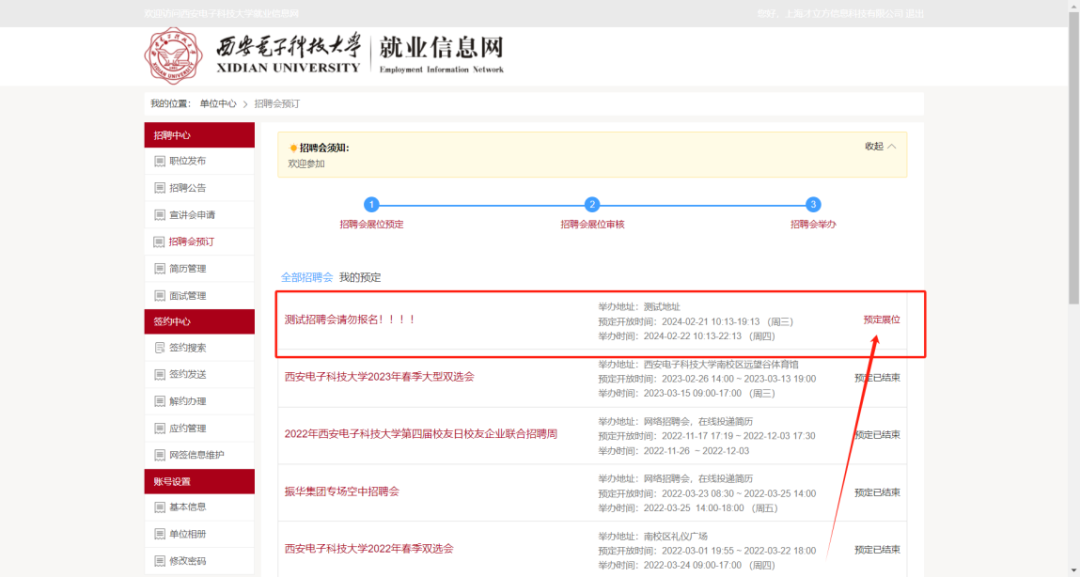This screenshot has height=577, width=1080.
Task: Click 预定展位 for the test job fair
Action: point(881,319)
